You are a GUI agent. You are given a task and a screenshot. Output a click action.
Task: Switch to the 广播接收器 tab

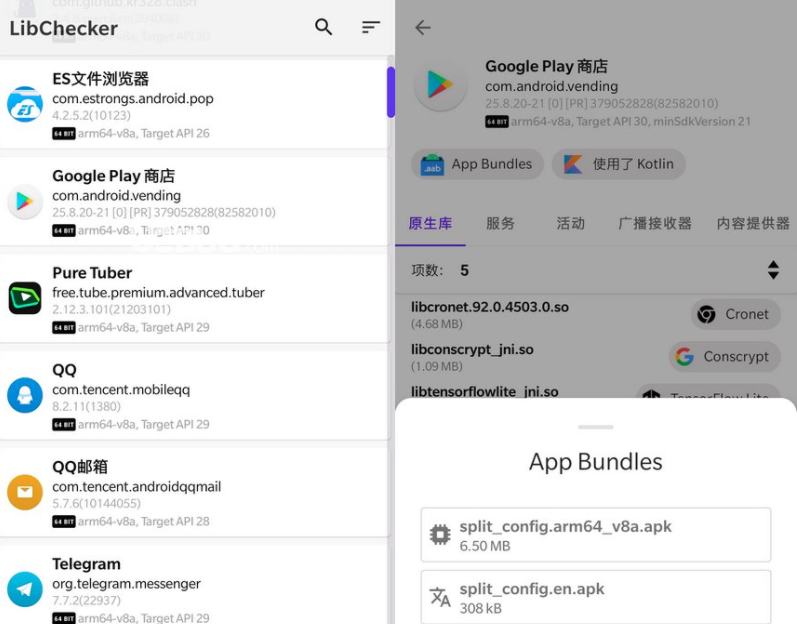(x=655, y=224)
